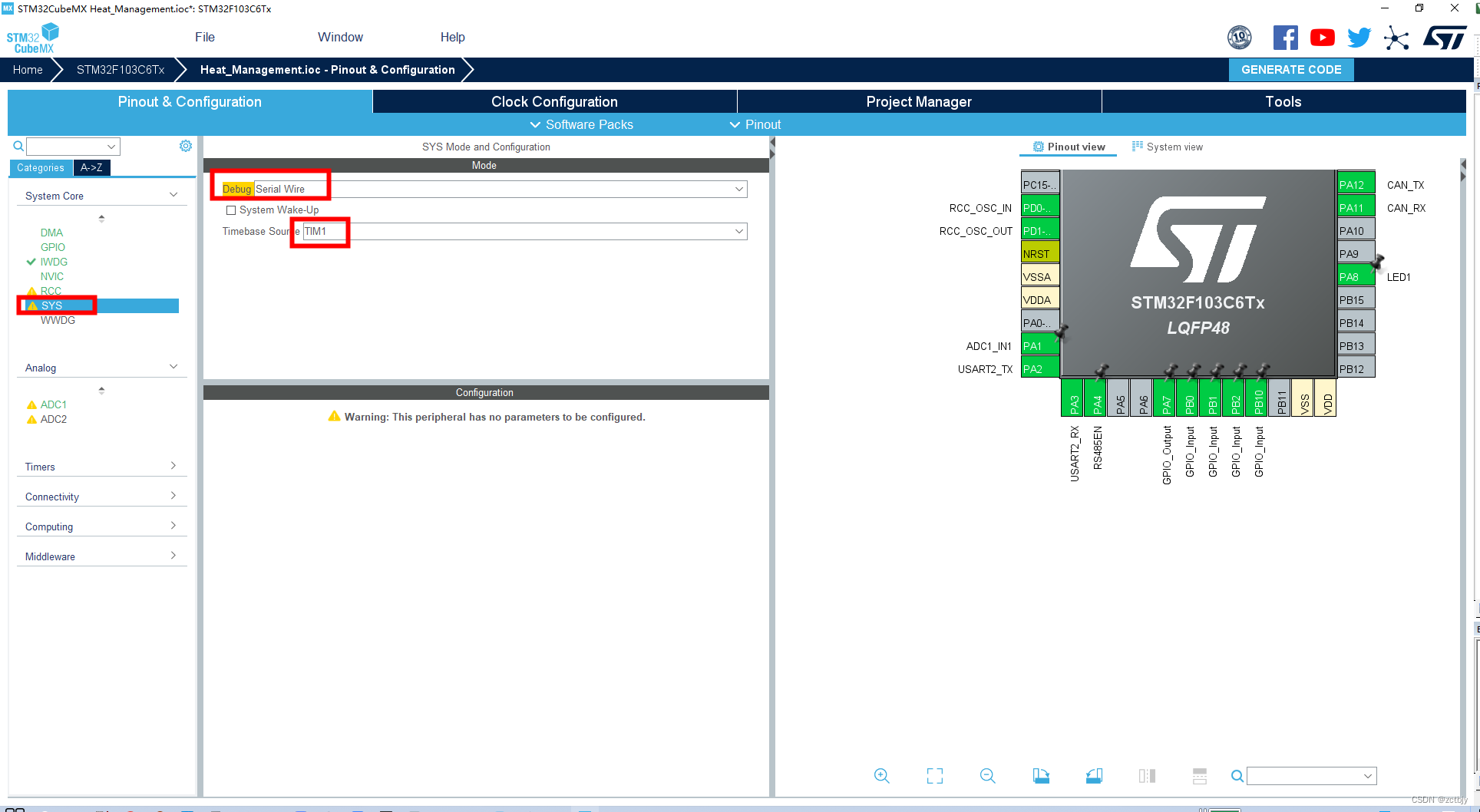
Task: Zoom in on the chip pinout
Action: [x=881, y=776]
